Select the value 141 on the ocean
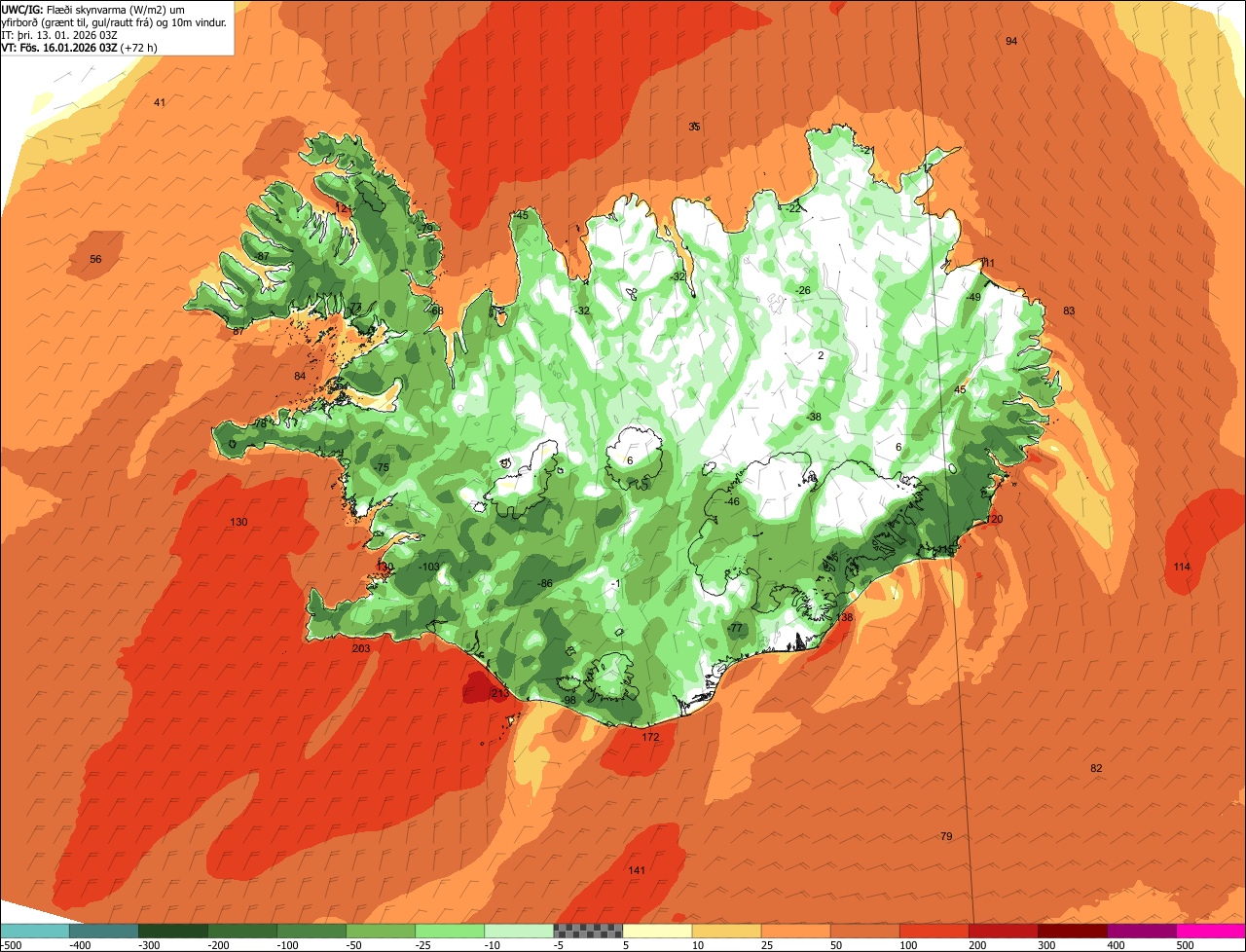 pos(637,870)
